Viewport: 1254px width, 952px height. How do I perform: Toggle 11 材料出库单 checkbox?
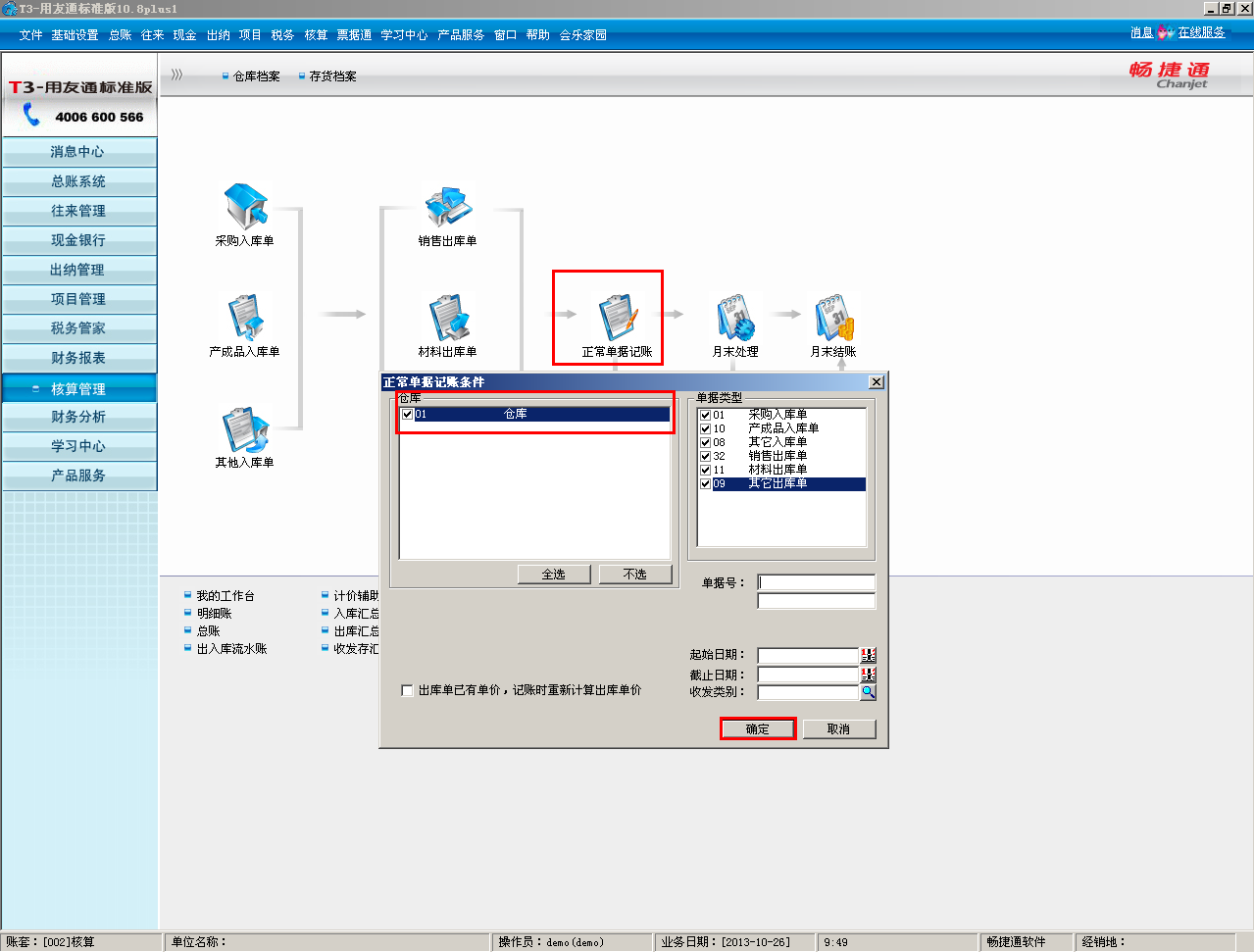[705, 470]
